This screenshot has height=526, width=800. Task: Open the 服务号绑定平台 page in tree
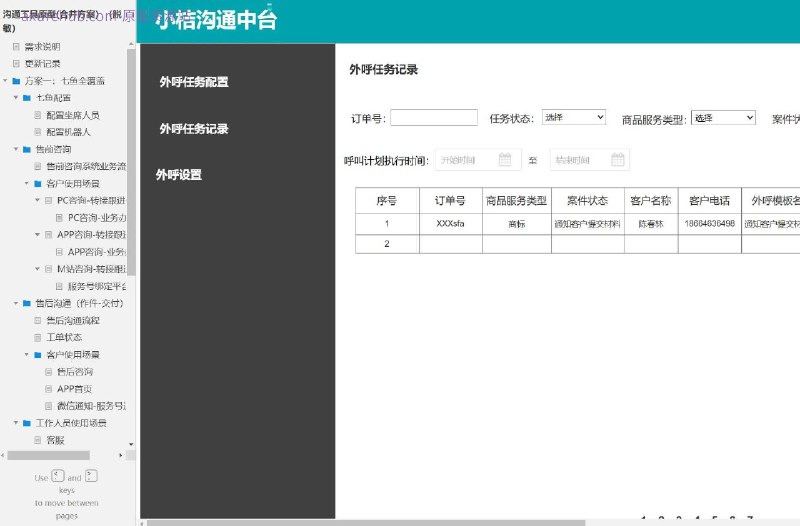point(97,286)
